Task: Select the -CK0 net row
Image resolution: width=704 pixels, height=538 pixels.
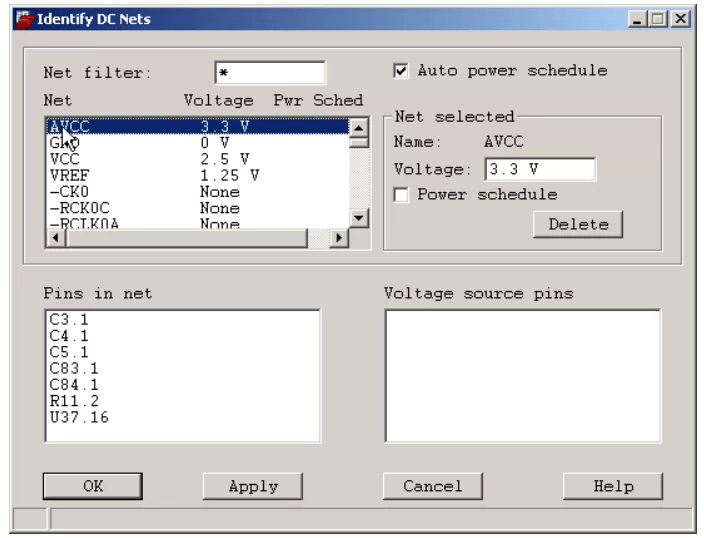Action: pyautogui.click(x=198, y=192)
